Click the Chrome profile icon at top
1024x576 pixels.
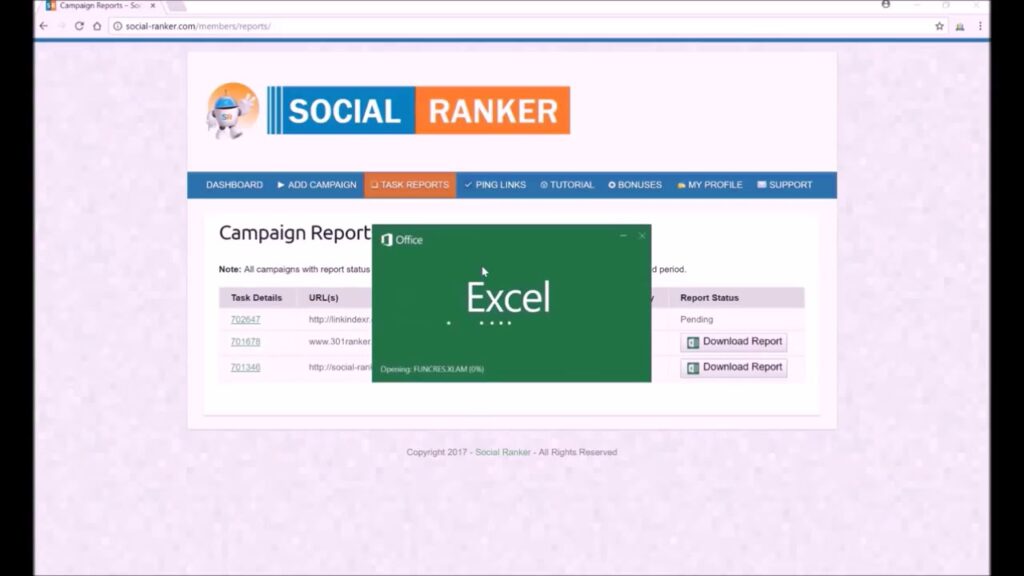point(886,5)
